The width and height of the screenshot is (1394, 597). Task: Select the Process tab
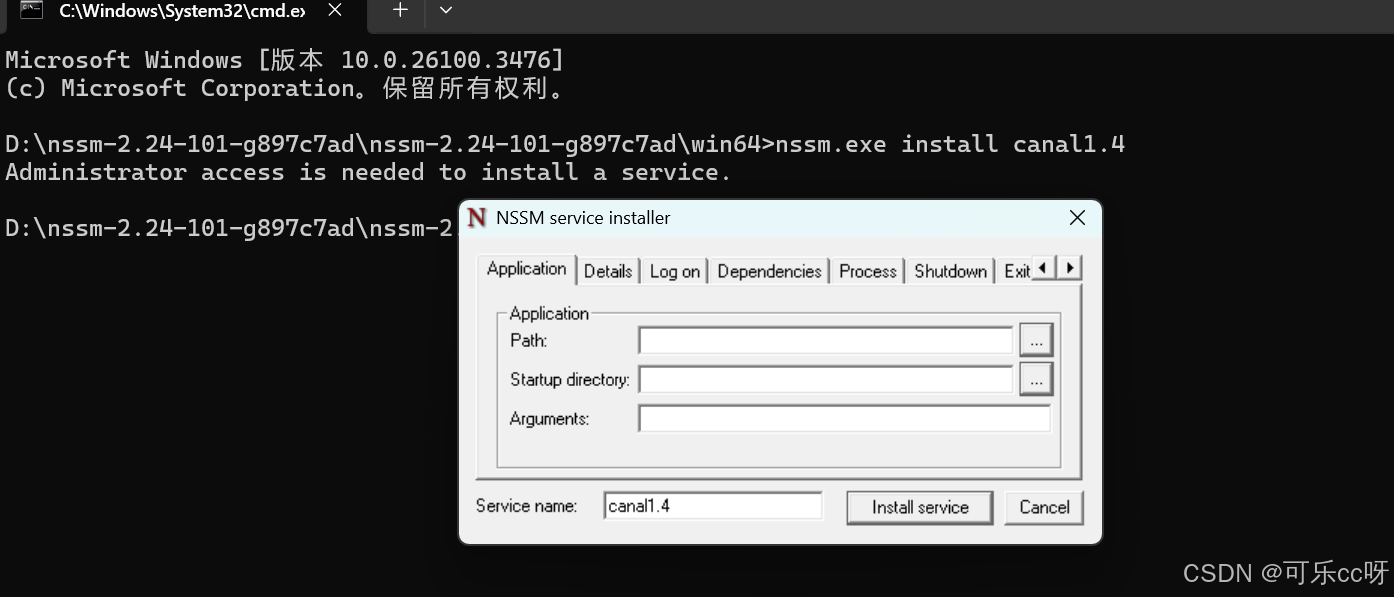(x=868, y=271)
